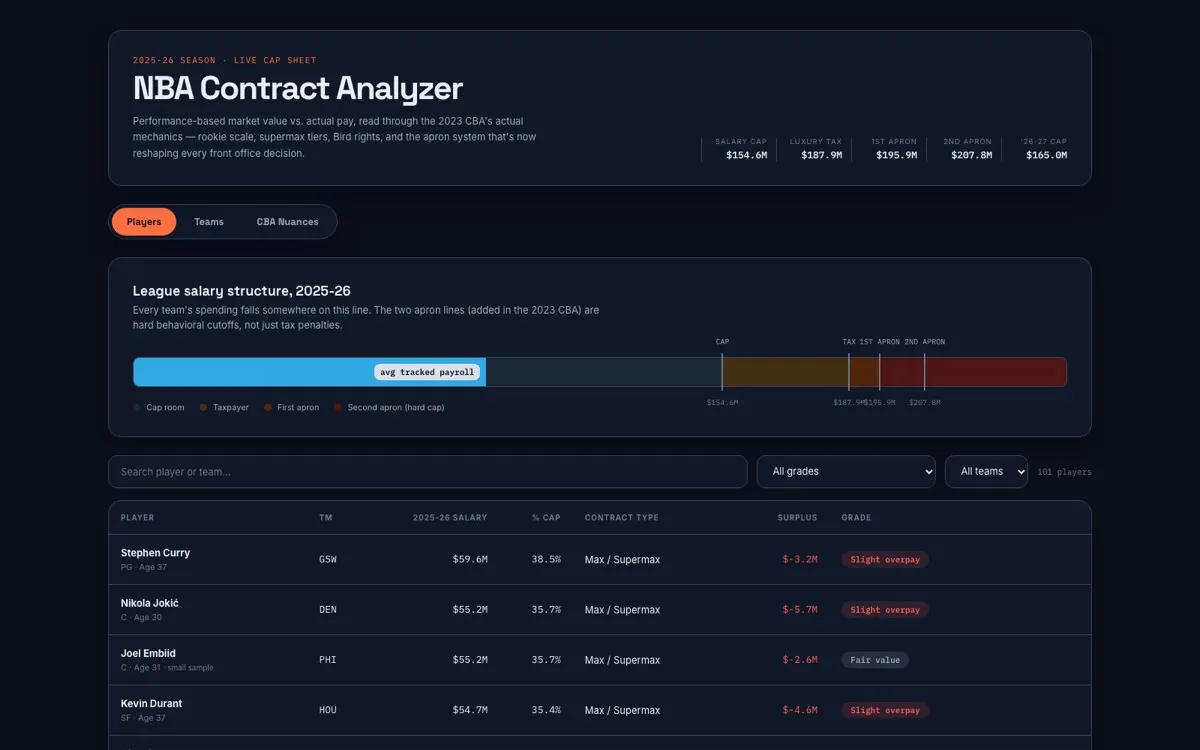Click the NBA Contract Analyzer title

(298, 88)
